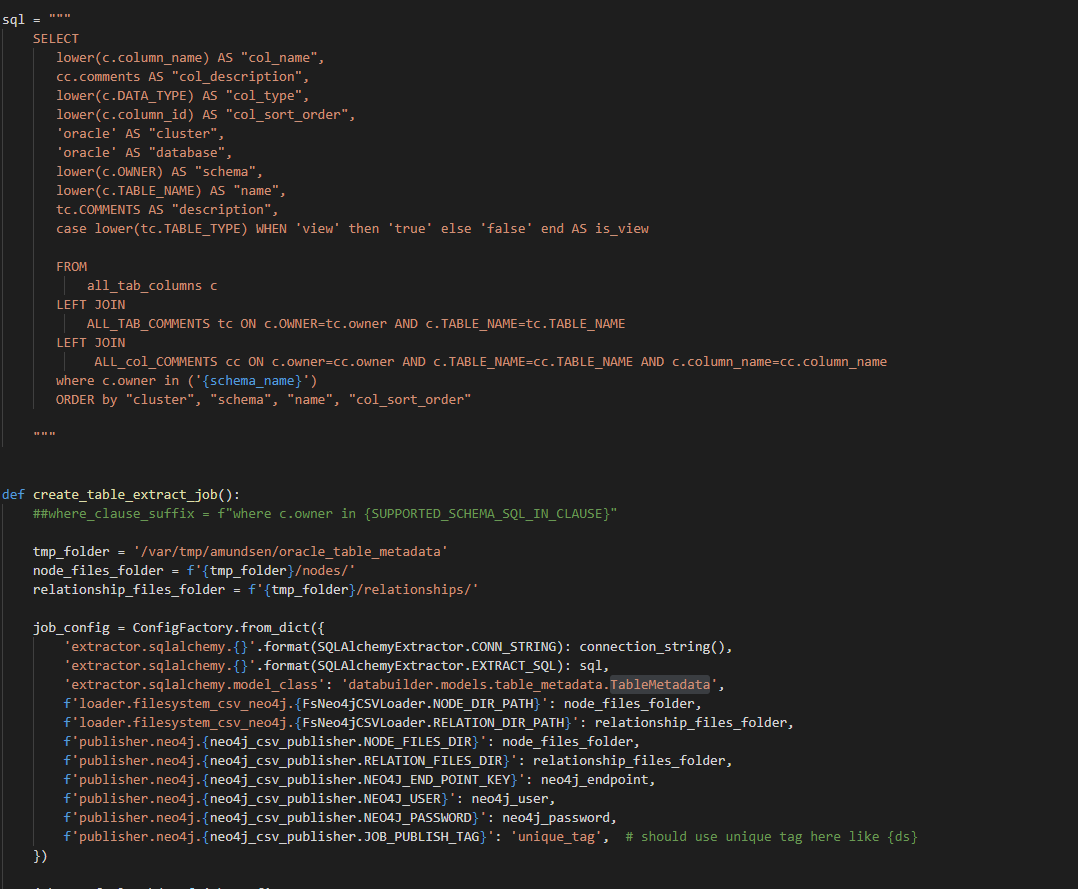The image size is (1078, 889).
Task: Select the highlighted TableMetadata text
Action: 662,684
